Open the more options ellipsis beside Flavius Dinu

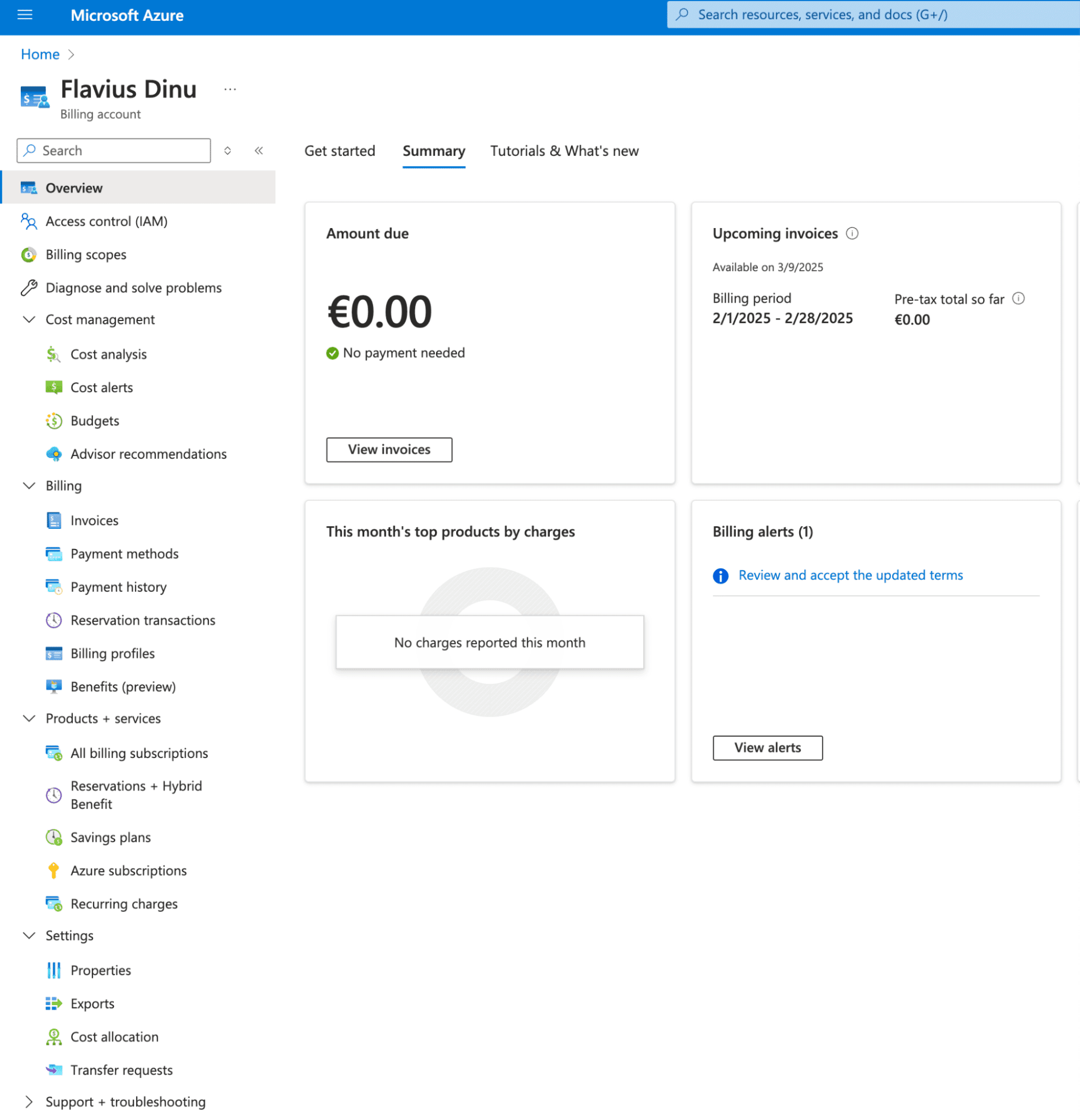point(230,89)
